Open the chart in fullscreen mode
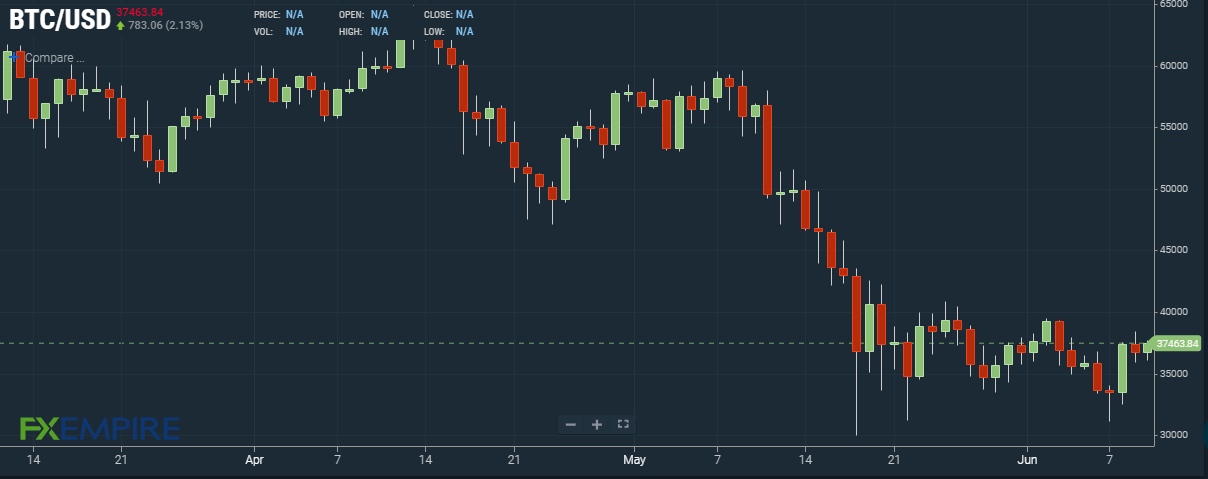This screenshot has height=479, width=1208. 623,424
